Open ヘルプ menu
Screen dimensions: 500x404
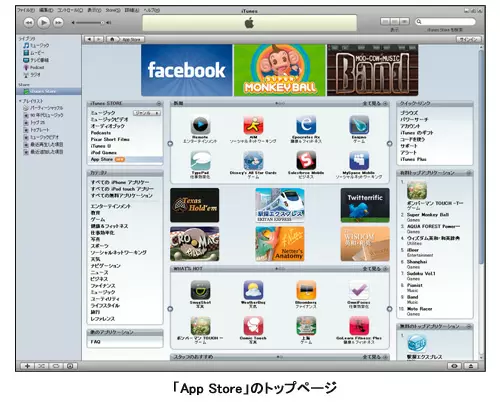(152, 10)
